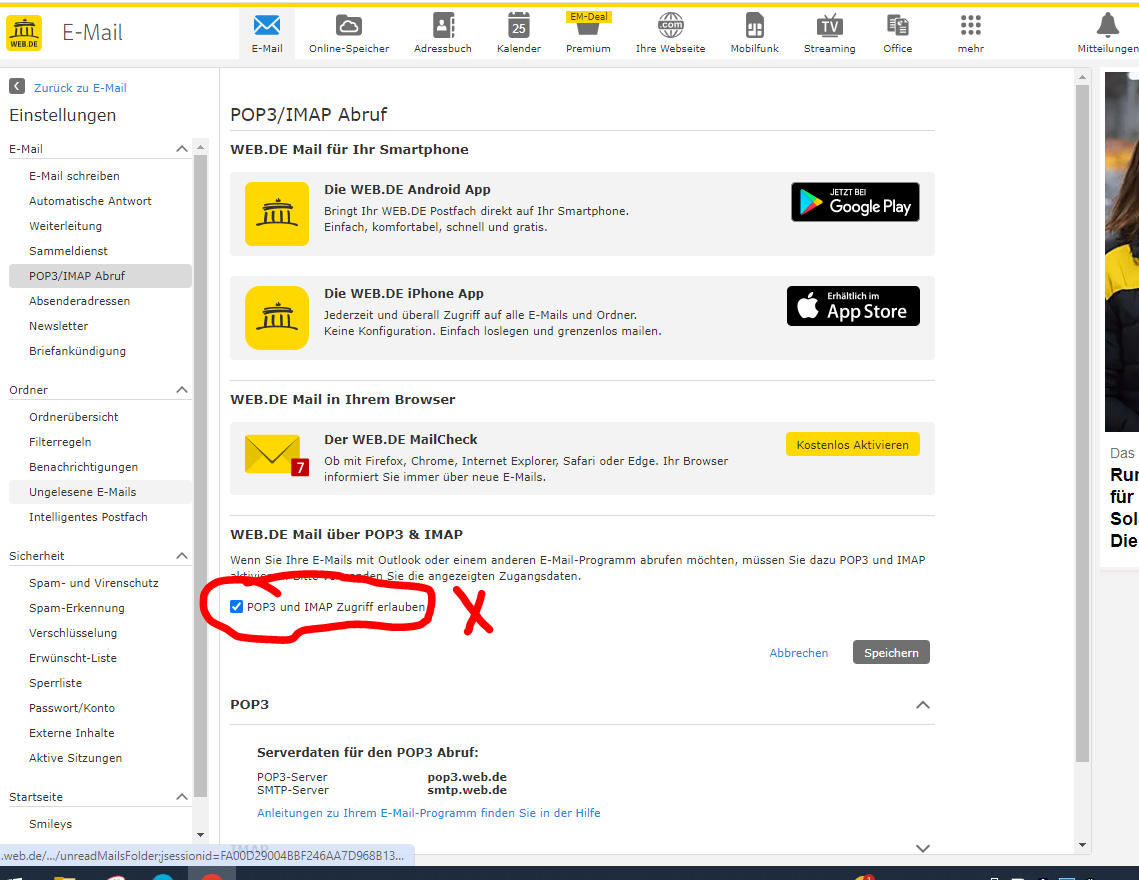The width and height of the screenshot is (1139, 880).
Task: Open the Adressbuch icon
Action: click(443, 26)
